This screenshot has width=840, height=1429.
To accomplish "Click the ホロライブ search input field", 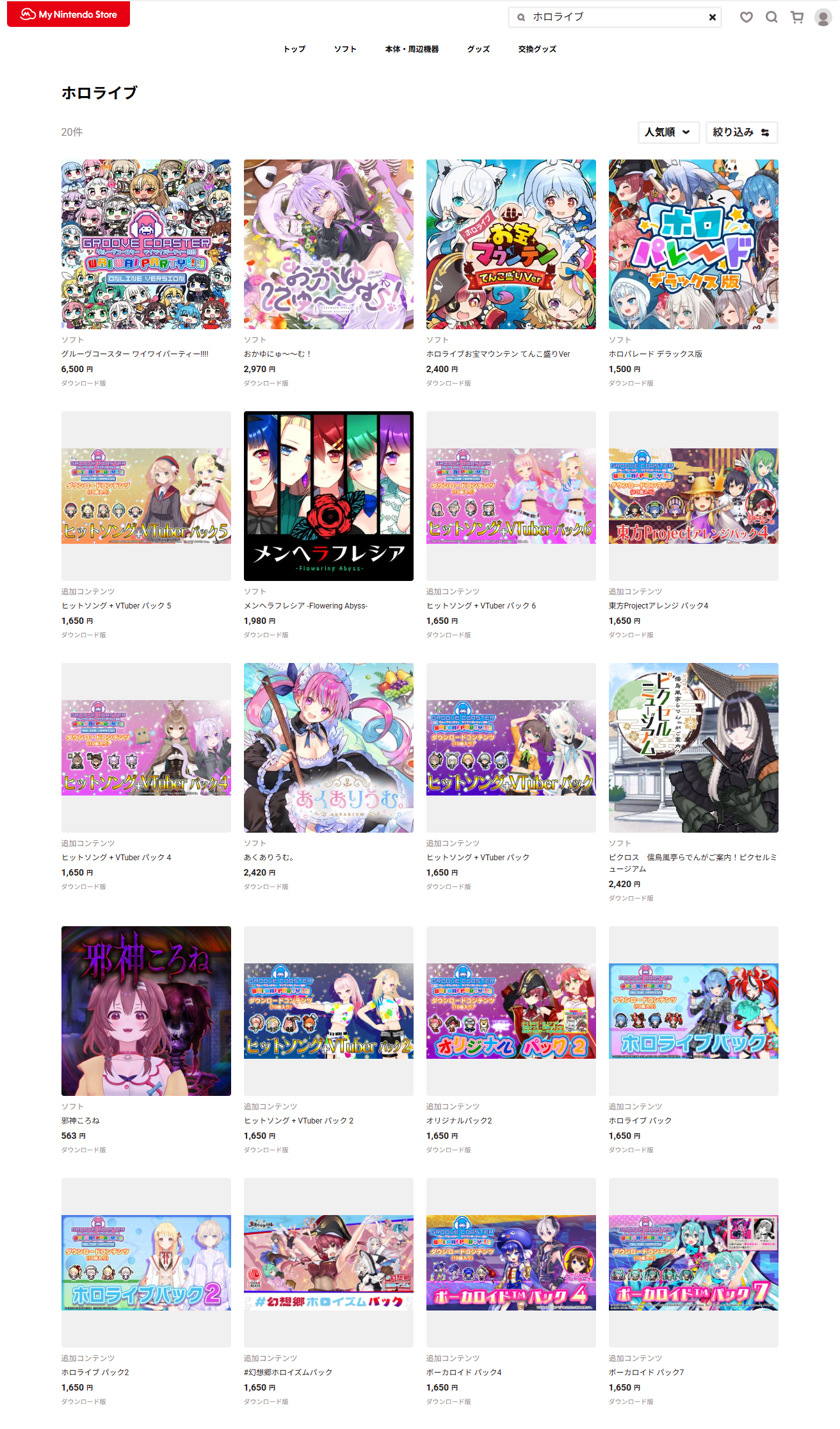I will 615,17.
